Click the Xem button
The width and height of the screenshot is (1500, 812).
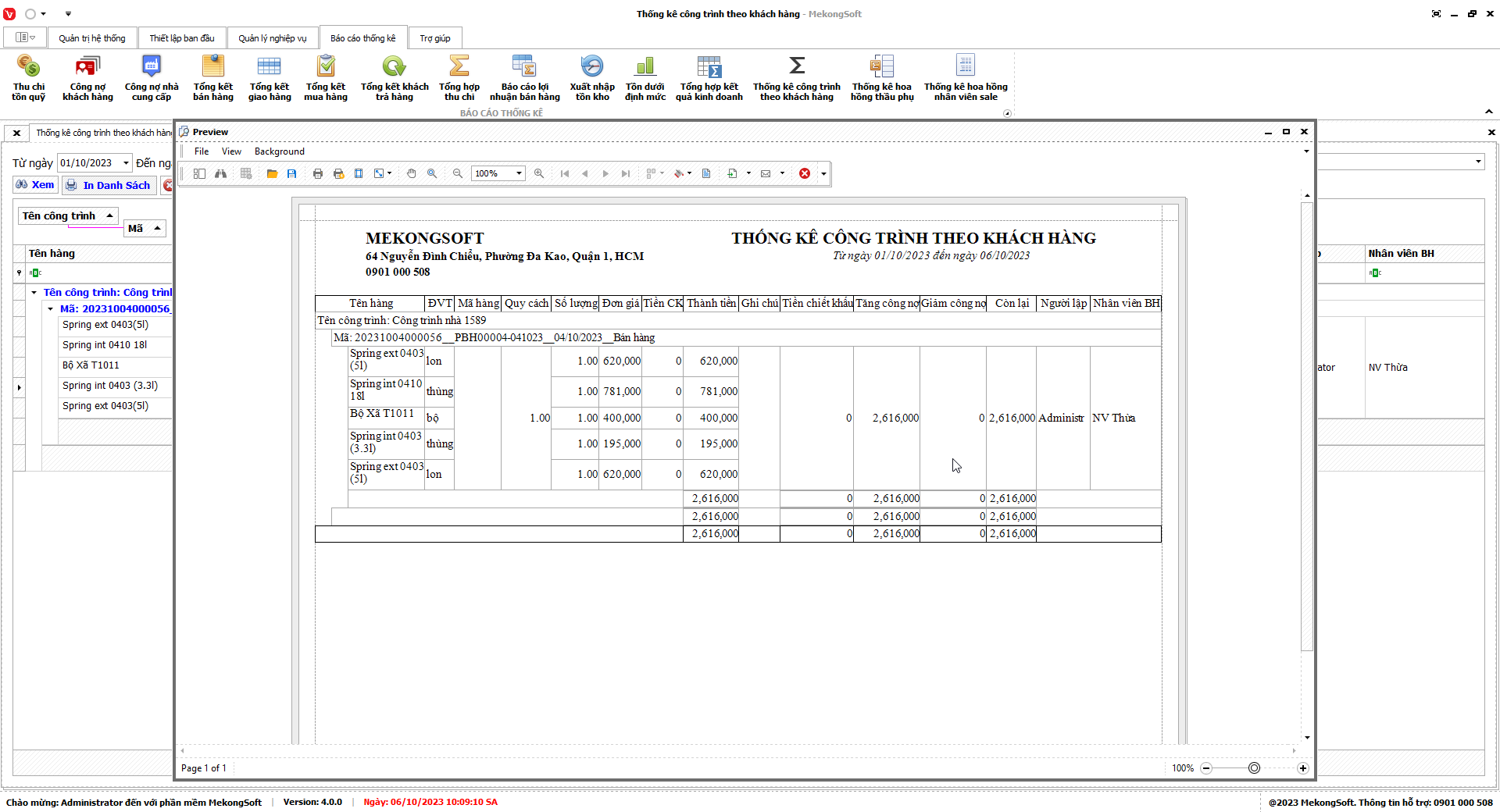pos(35,185)
